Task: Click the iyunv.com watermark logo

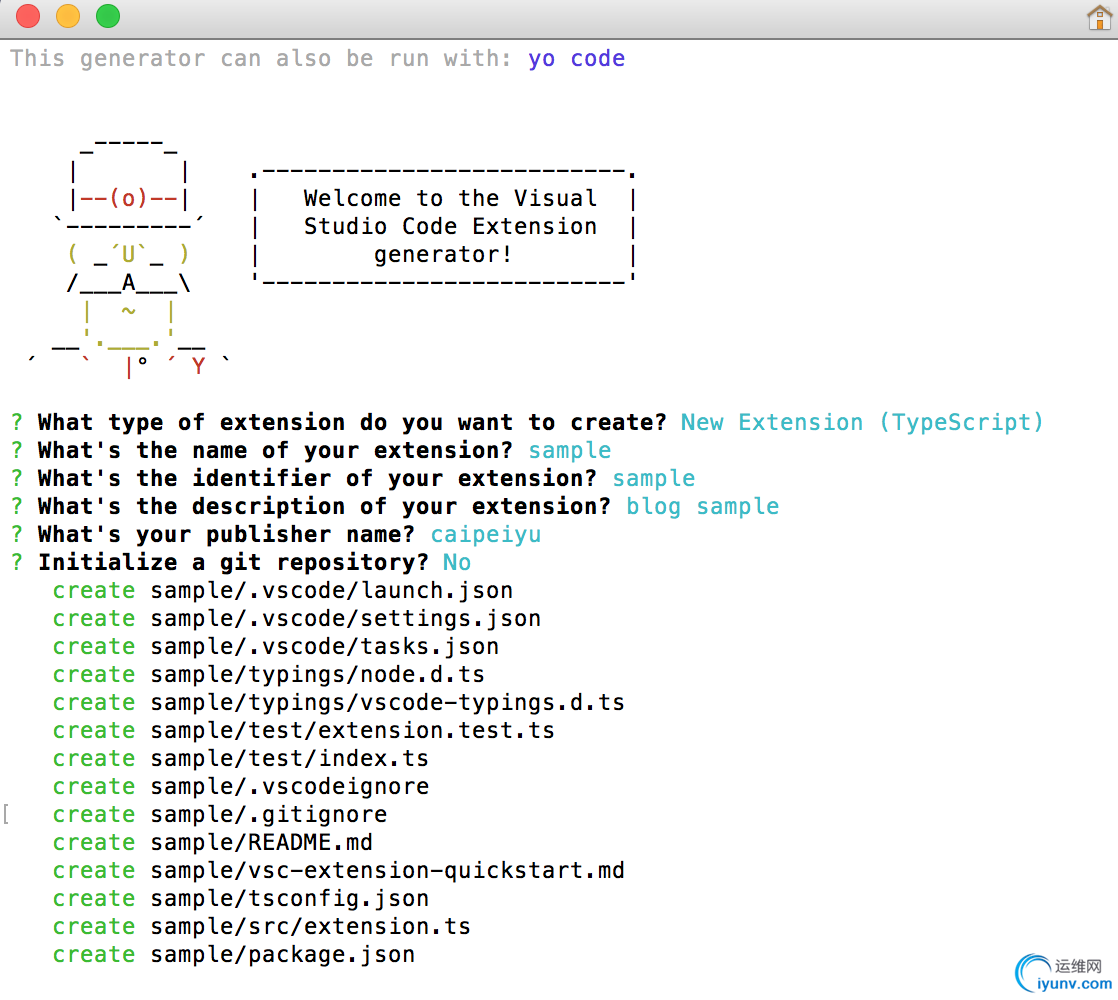Action: [x=1063, y=973]
